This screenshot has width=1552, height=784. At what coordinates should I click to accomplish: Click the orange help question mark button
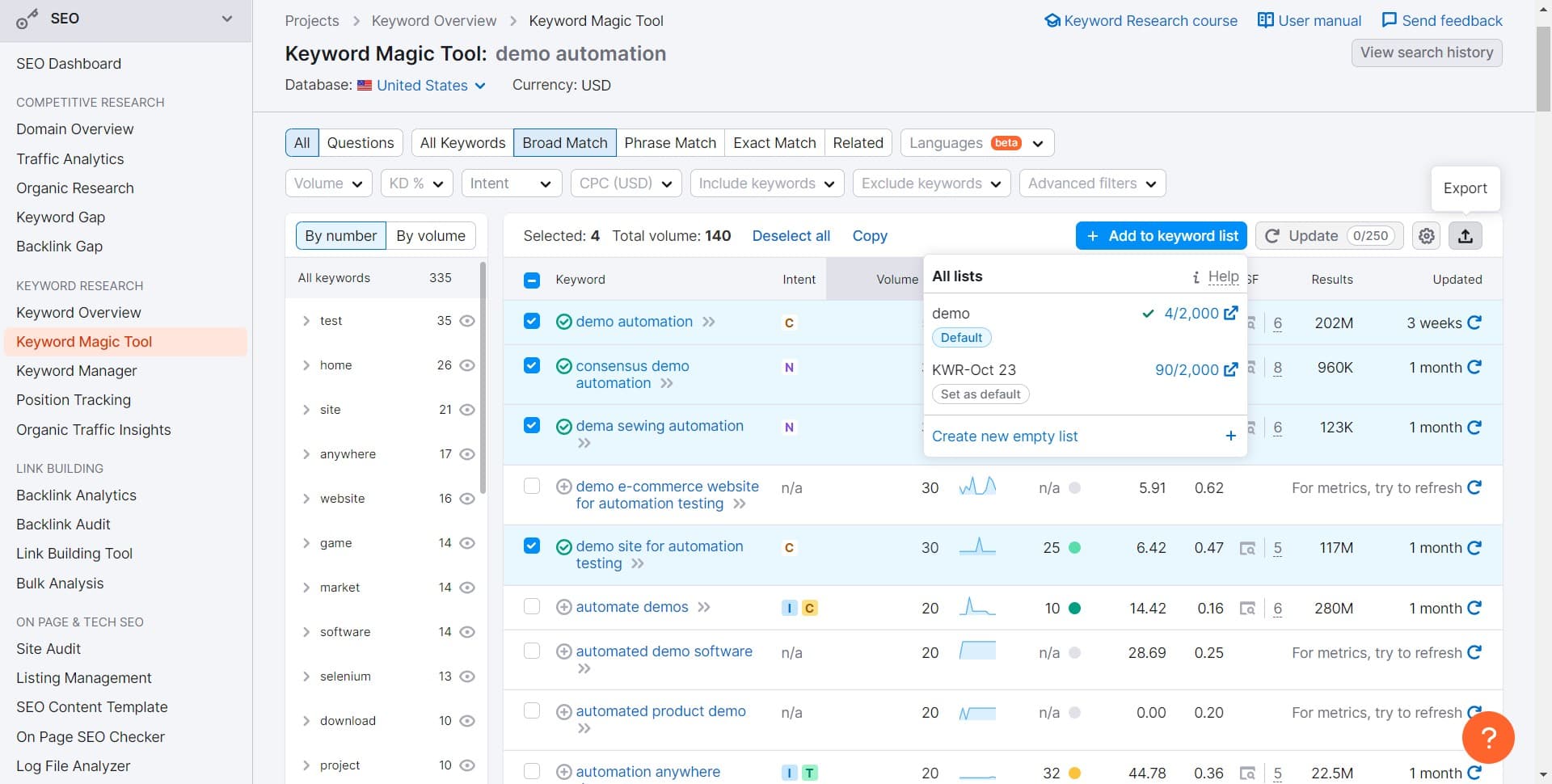(x=1487, y=736)
